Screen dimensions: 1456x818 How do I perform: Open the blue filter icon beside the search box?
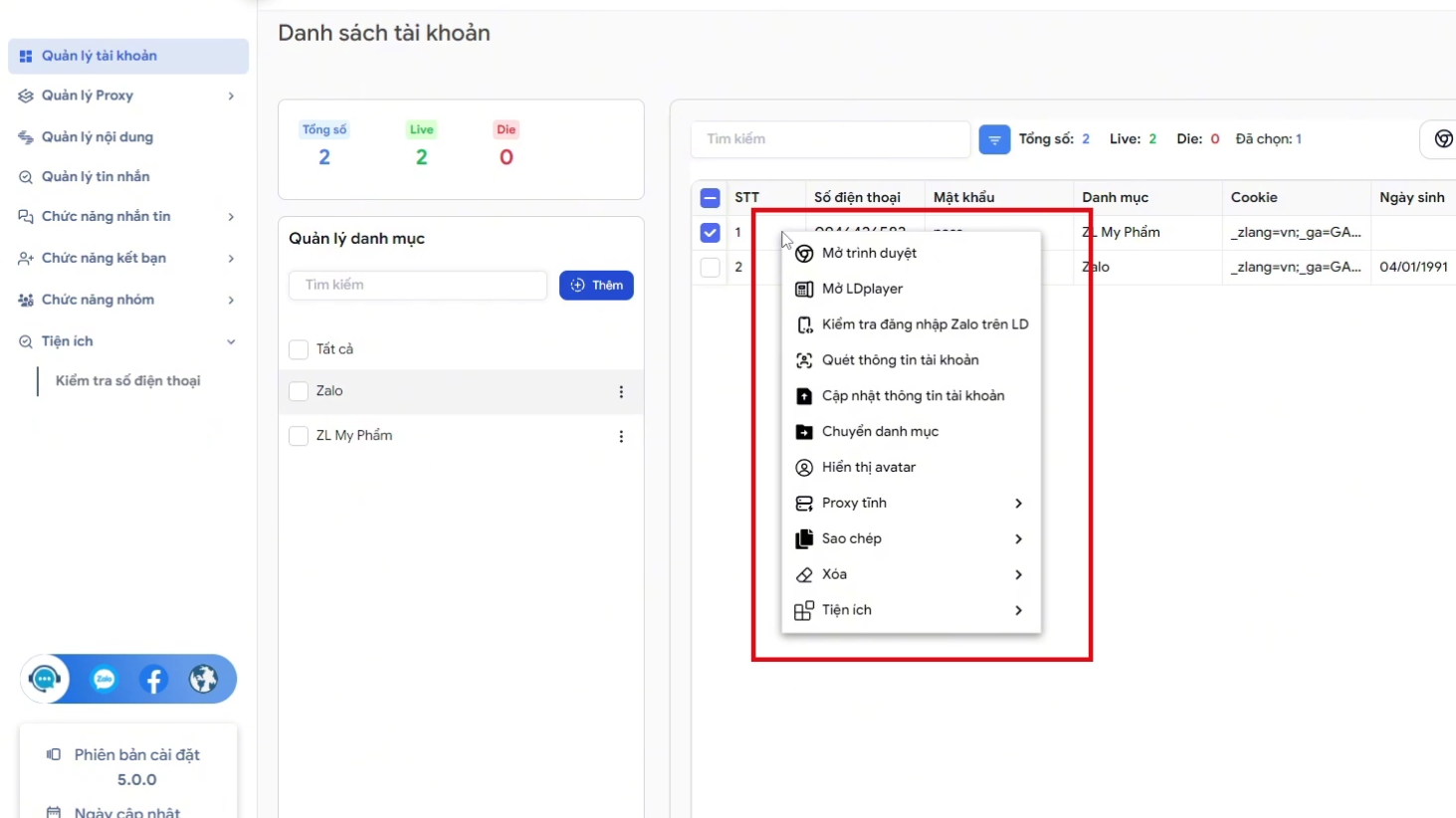click(x=993, y=139)
